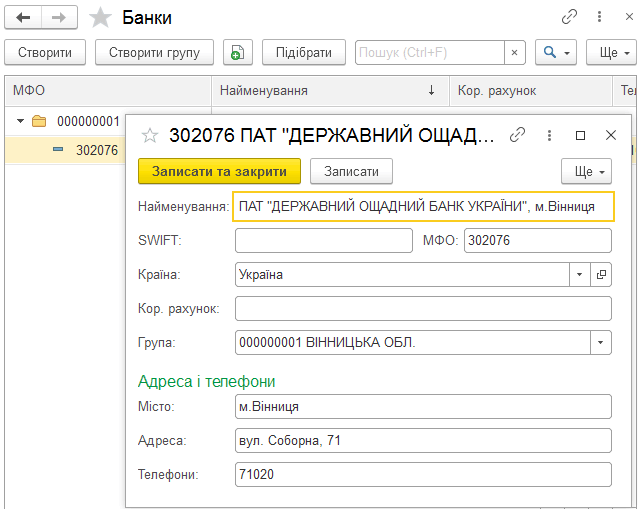Image resolution: width=639 pixels, height=509 pixels.
Task: Click the Створити button
Action: [45, 52]
